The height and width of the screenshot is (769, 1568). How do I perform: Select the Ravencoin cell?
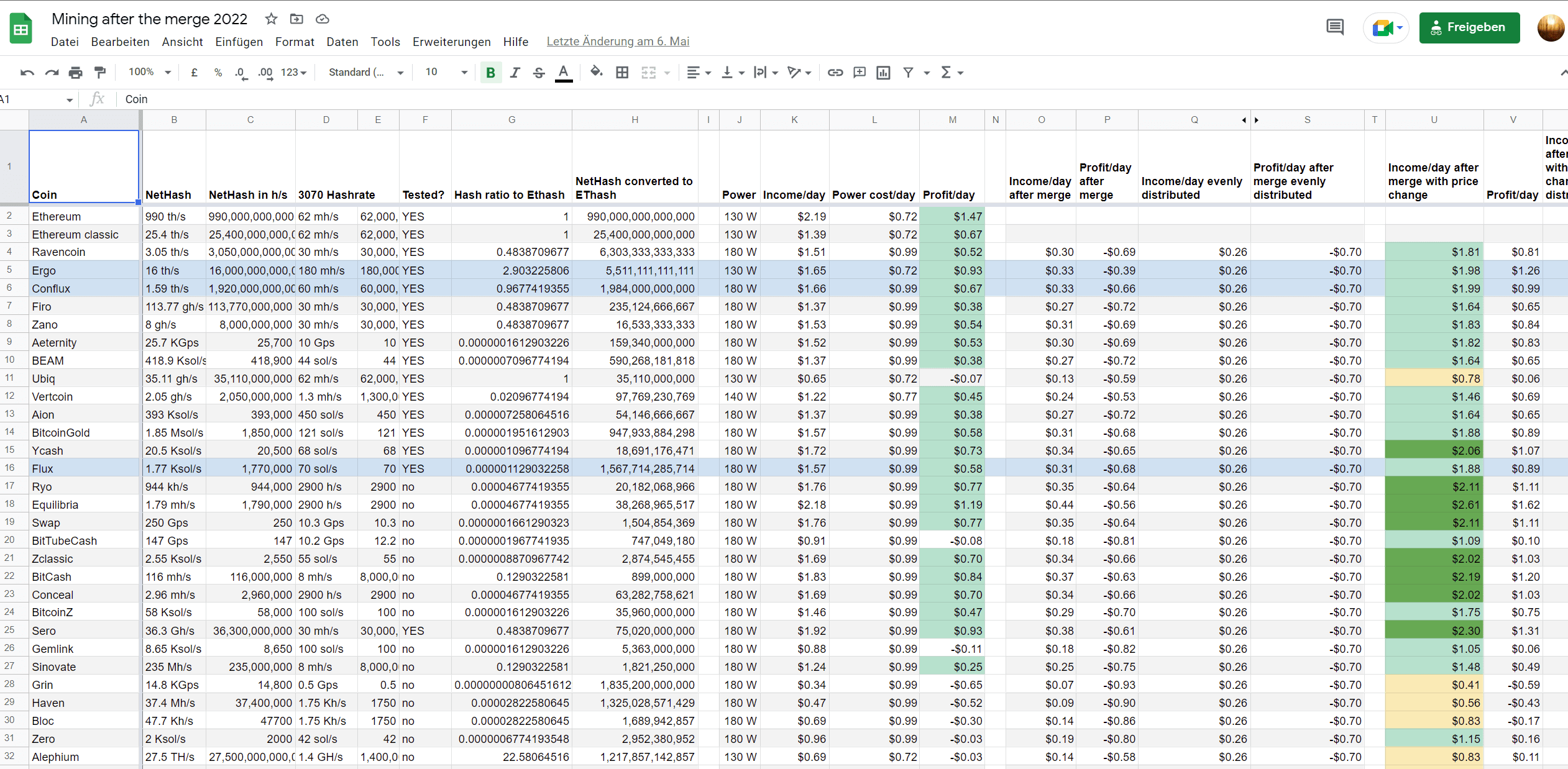tap(85, 252)
